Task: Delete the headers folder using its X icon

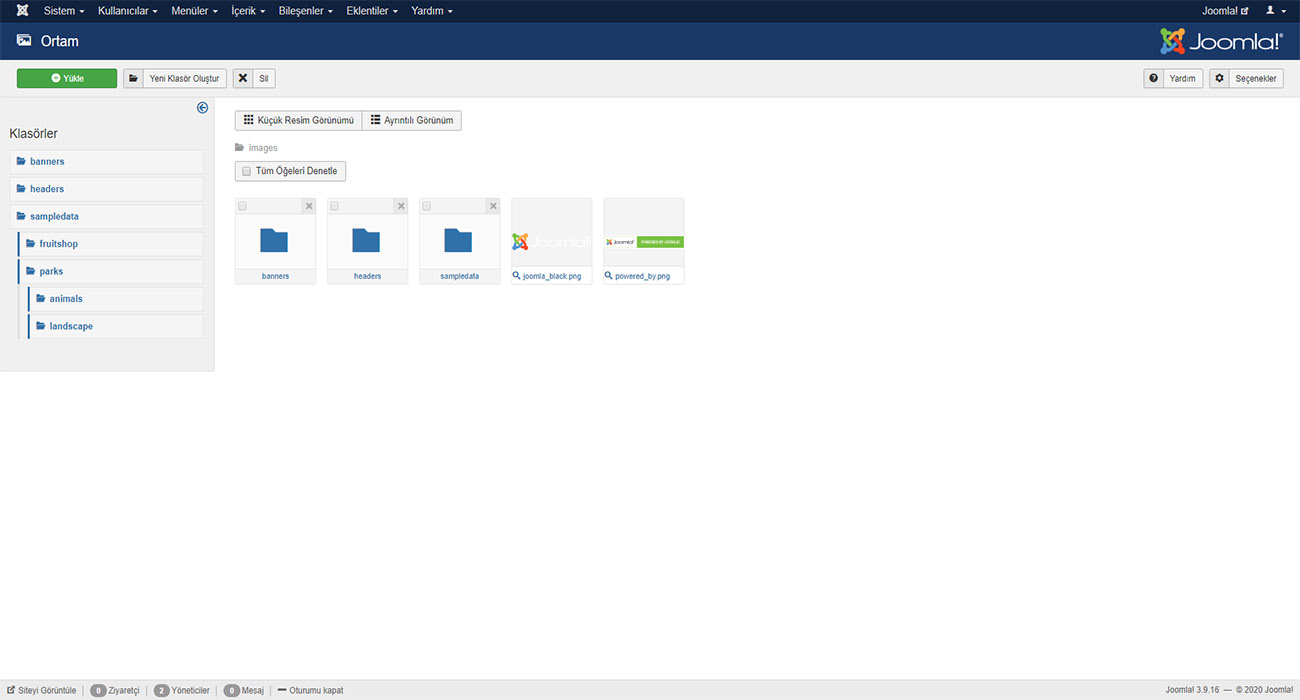Action: [x=401, y=206]
